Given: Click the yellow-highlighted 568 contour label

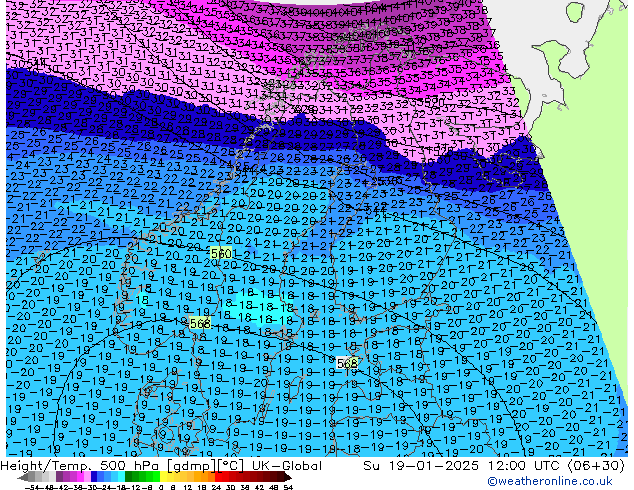Looking at the screenshot, I should tap(200, 323).
